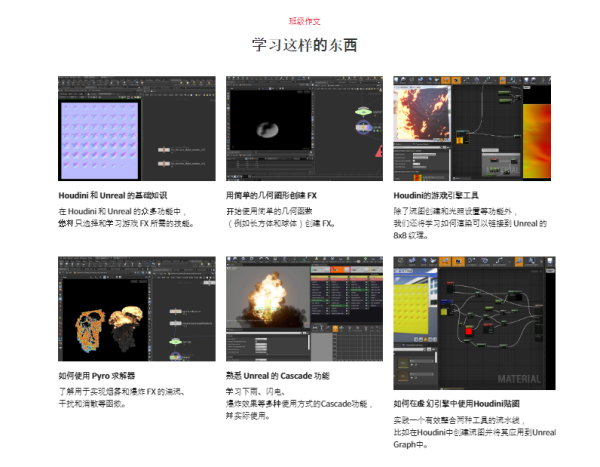
Task: Open the fire texture Unreal material thumbnail
Action: (472, 128)
